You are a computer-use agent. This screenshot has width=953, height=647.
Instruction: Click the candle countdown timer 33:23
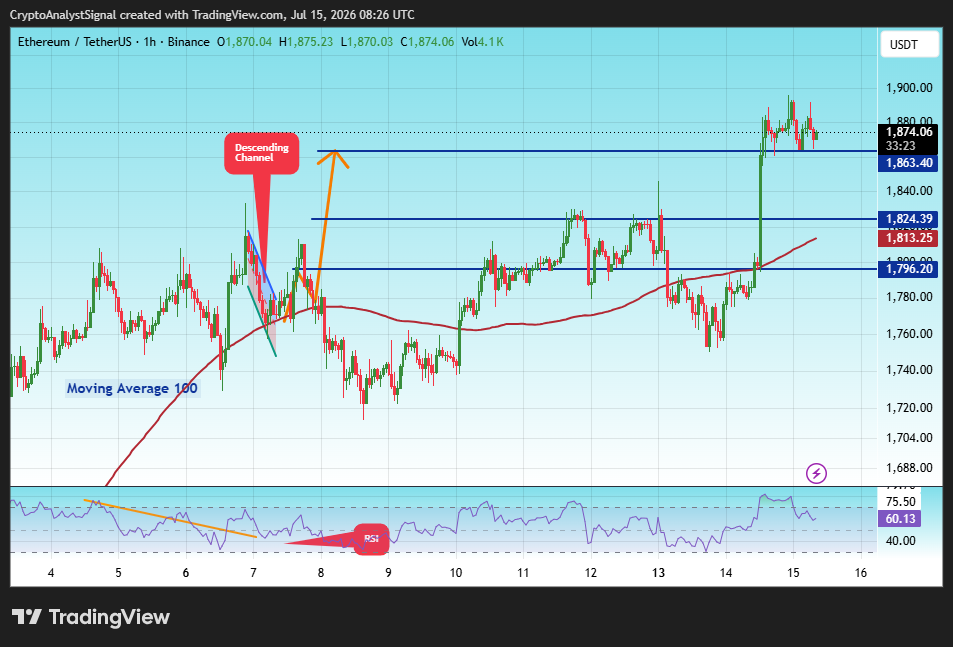900,146
